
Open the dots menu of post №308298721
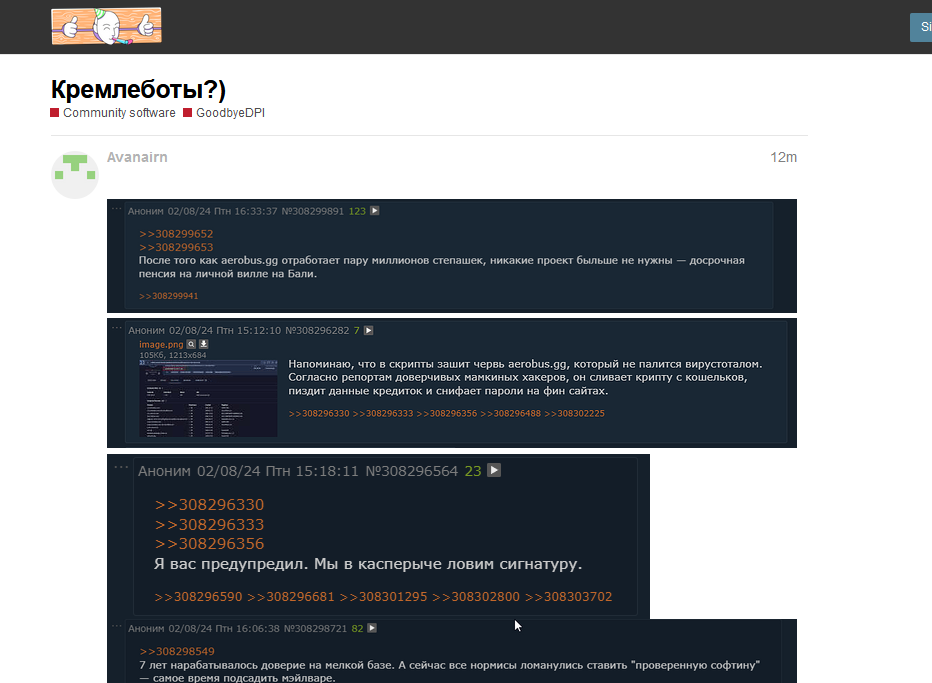[x=116, y=625]
